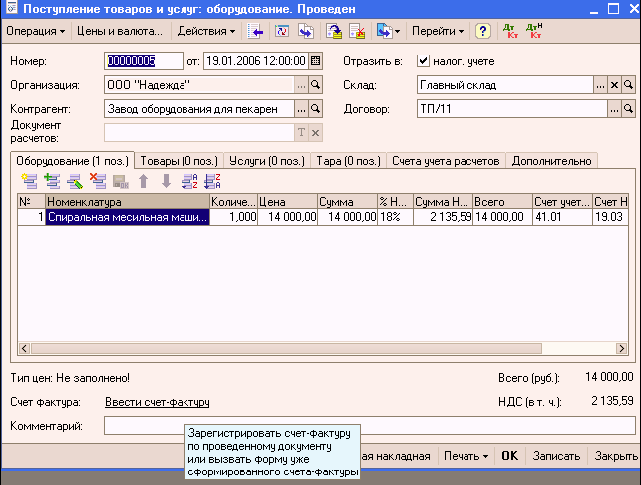Image resolution: width=641 pixels, height=485 pixels.
Task: Click the OK button
Action: point(509,455)
